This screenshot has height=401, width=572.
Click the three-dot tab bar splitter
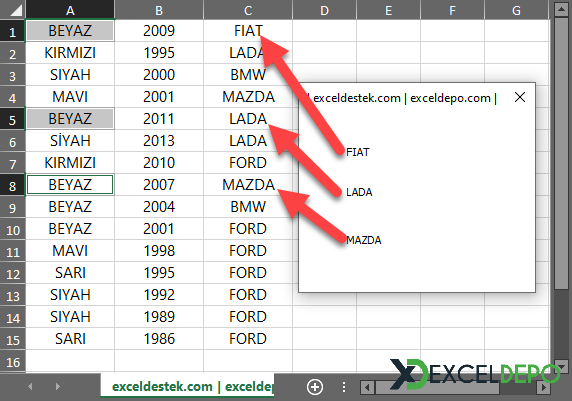(x=344, y=387)
